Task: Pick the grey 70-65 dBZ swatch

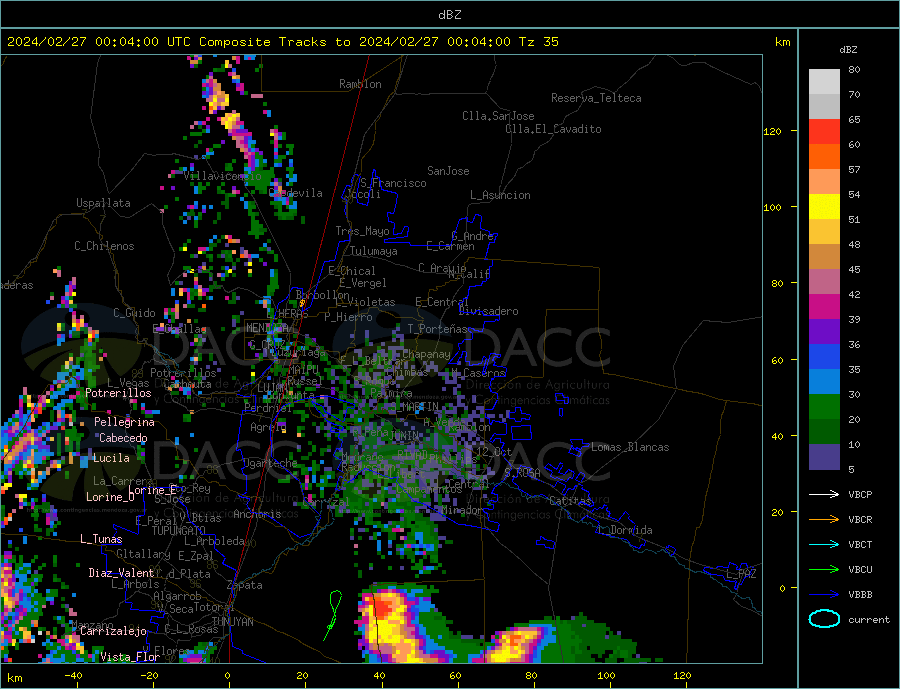Action: pos(824,106)
